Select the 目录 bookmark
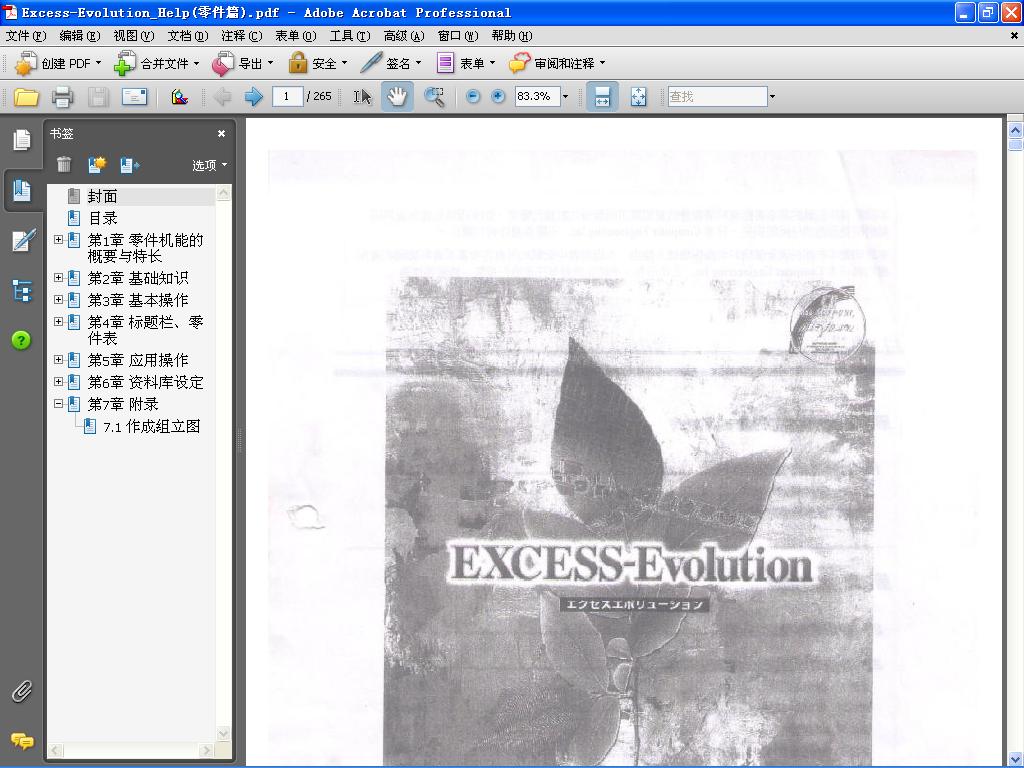This screenshot has height=768, width=1024. point(103,218)
